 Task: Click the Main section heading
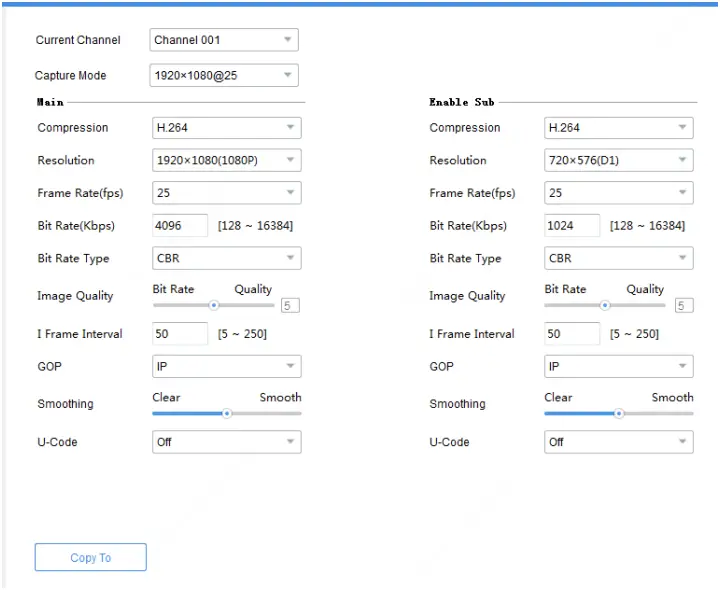(50, 102)
